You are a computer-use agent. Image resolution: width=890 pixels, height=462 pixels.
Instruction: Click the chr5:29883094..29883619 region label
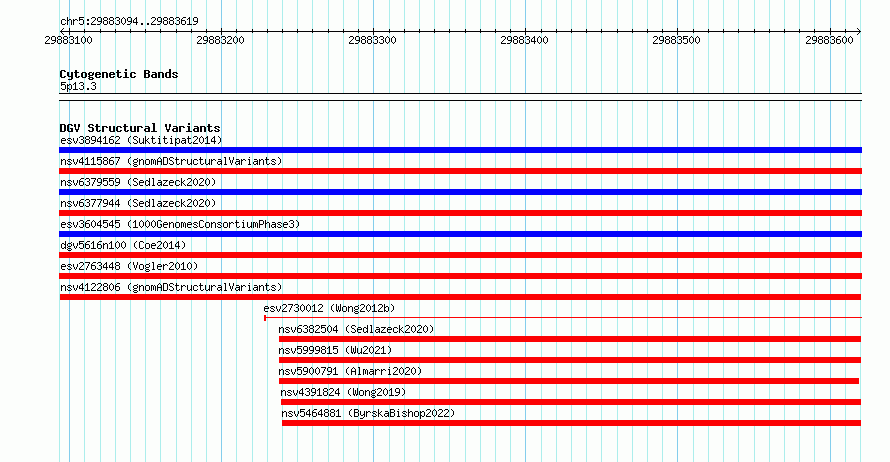129,22
